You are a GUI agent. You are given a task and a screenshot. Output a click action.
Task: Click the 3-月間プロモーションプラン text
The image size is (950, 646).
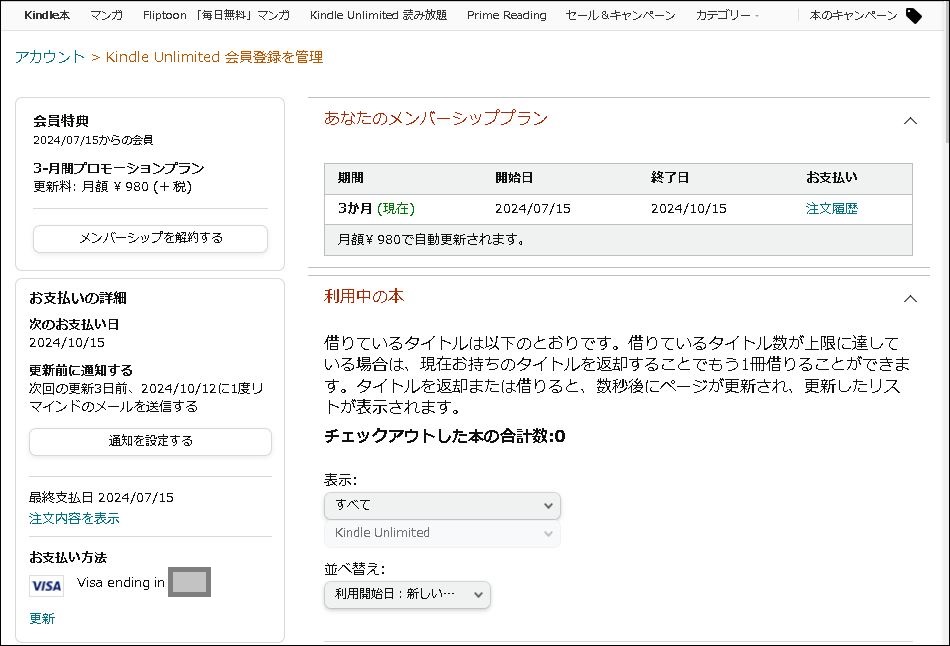119,168
